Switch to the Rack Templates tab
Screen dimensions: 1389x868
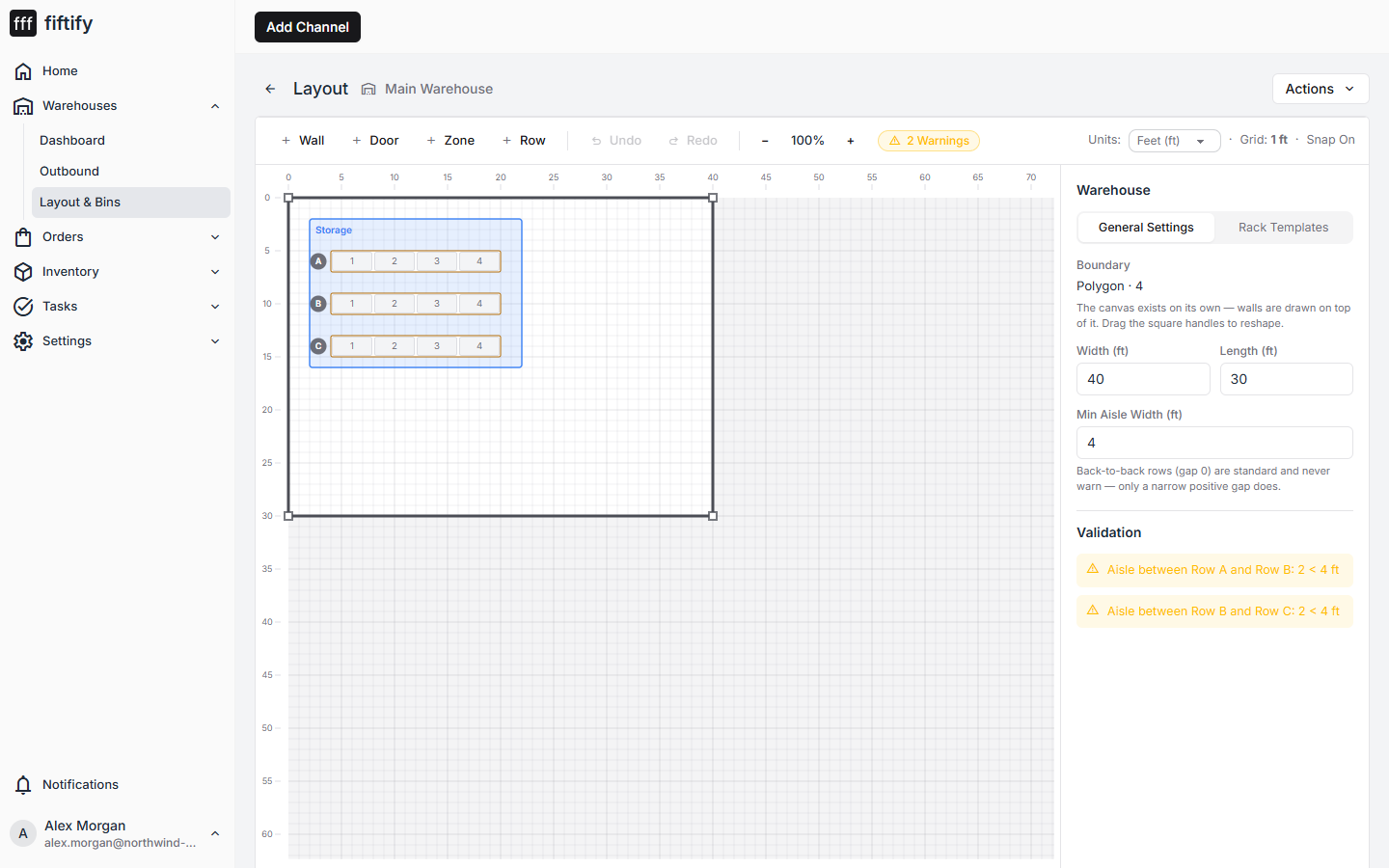[x=1283, y=228]
